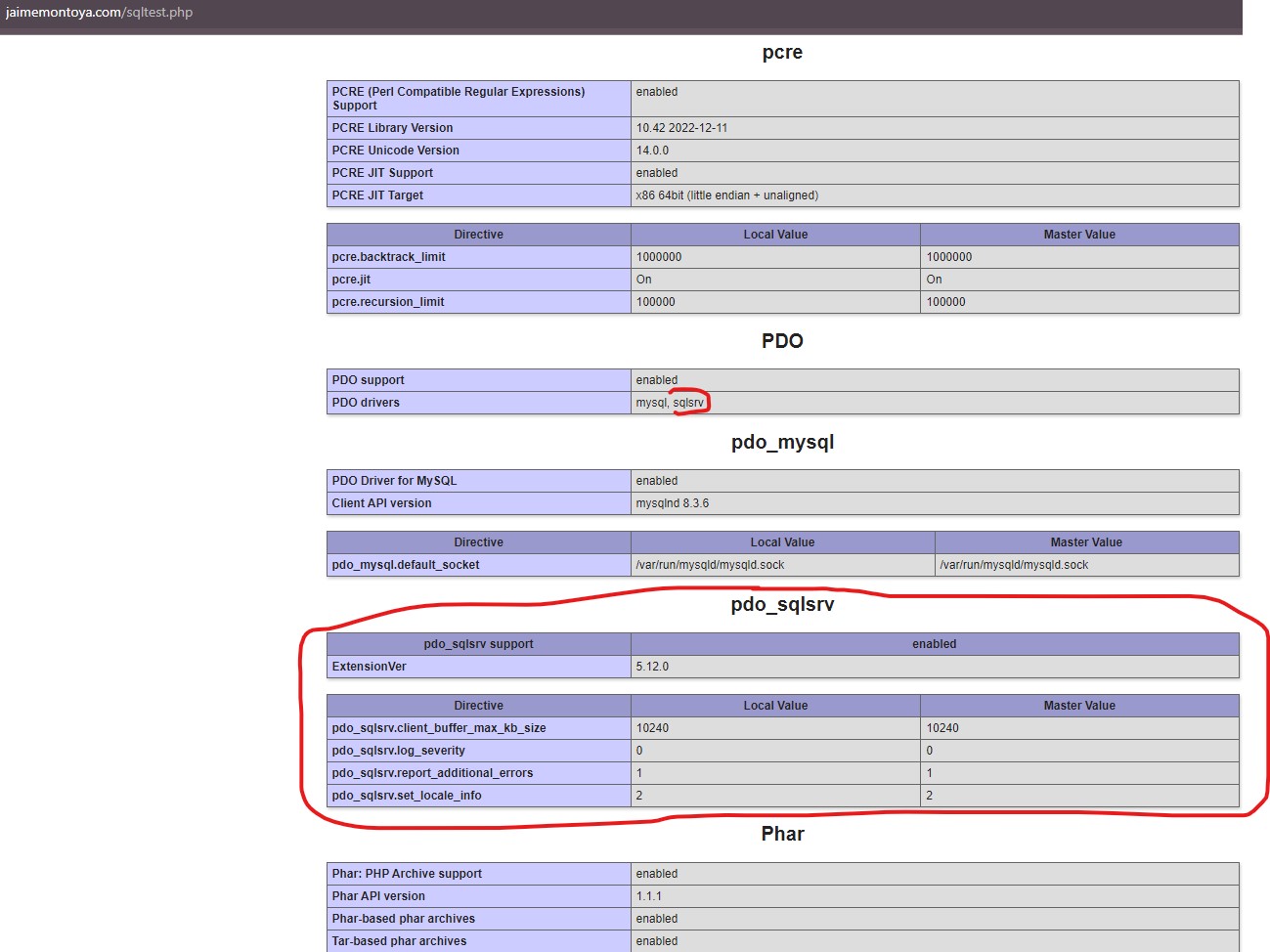Select pcre.backtrack_limit local value 1000000
1270x952 pixels.
click(659, 257)
